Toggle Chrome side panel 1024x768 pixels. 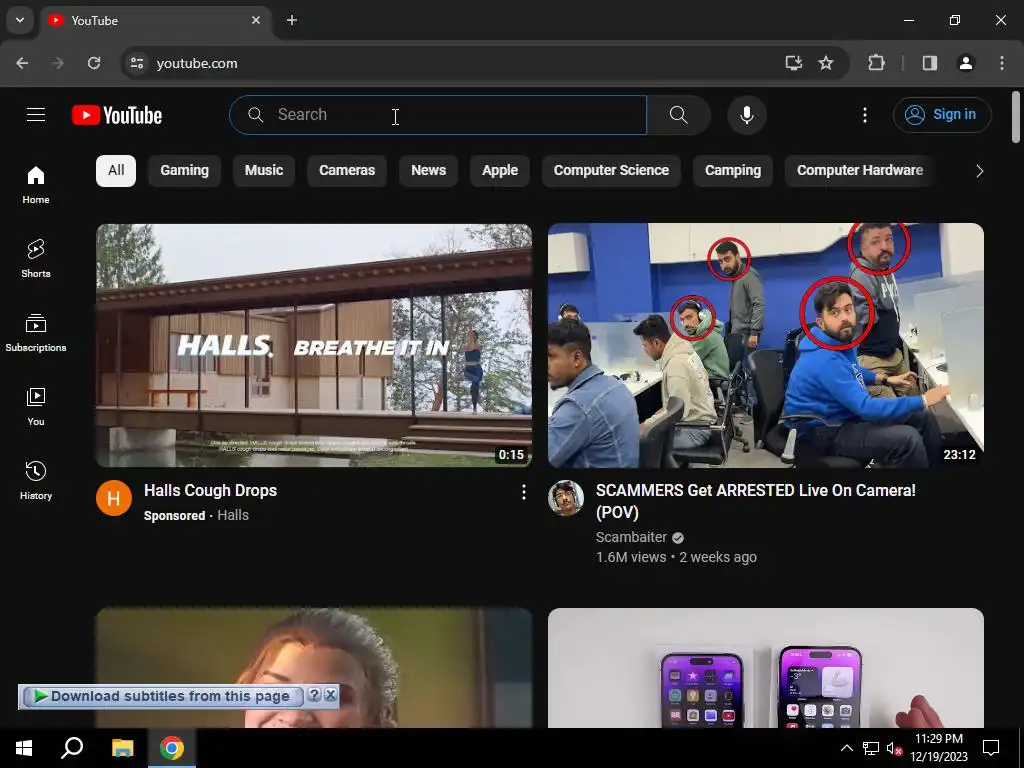(x=930, y=63)
